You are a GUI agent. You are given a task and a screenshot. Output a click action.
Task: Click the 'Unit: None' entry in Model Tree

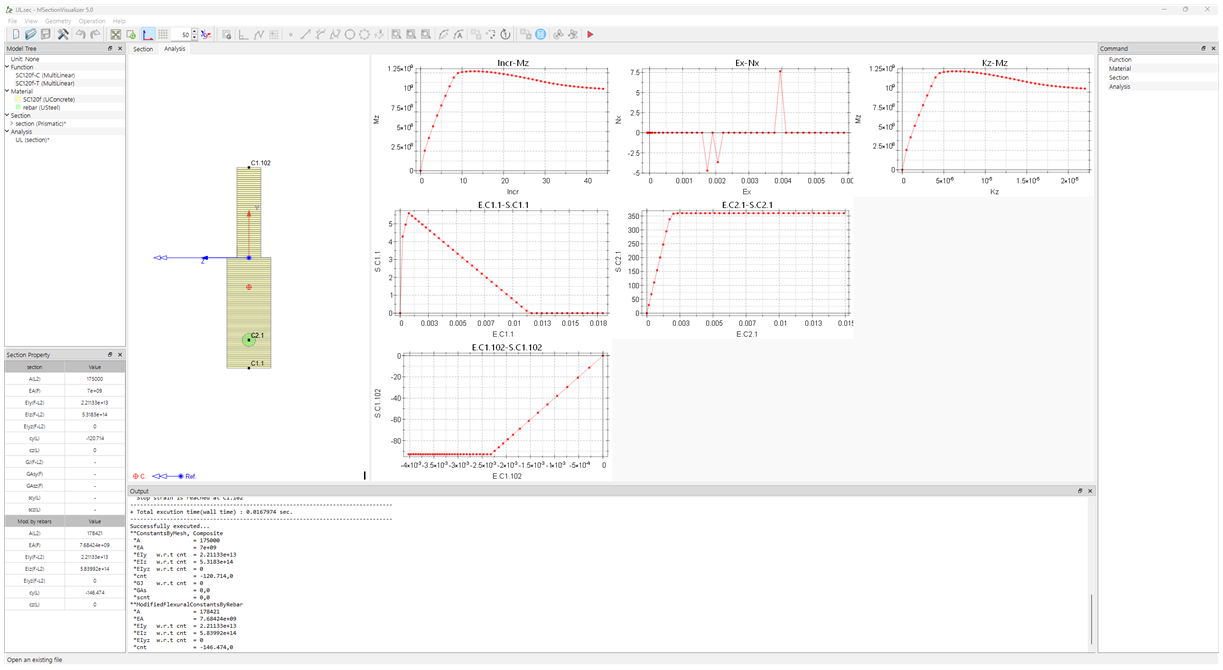tap(25, 59)
